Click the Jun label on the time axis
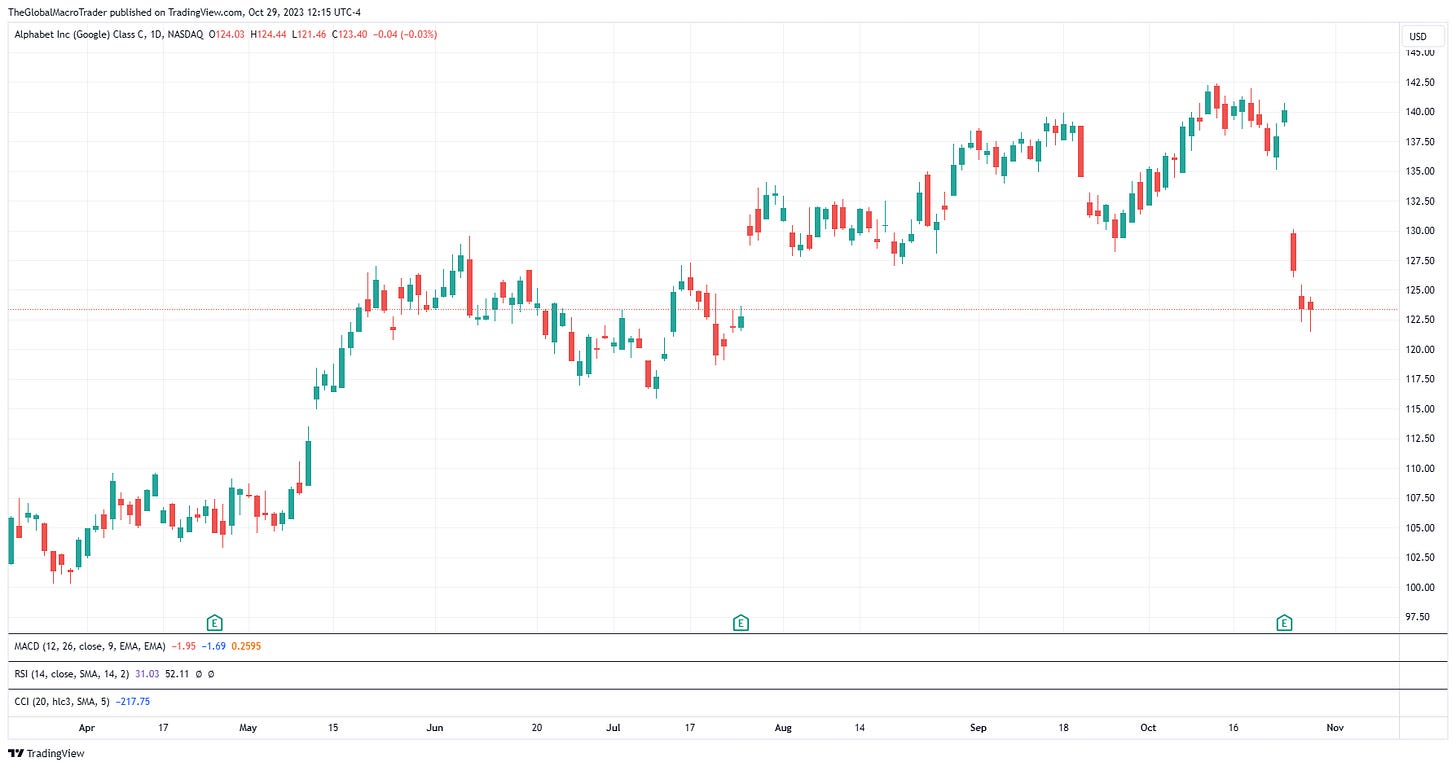This screenshot has height=768, width=1456. pos(435,728)
